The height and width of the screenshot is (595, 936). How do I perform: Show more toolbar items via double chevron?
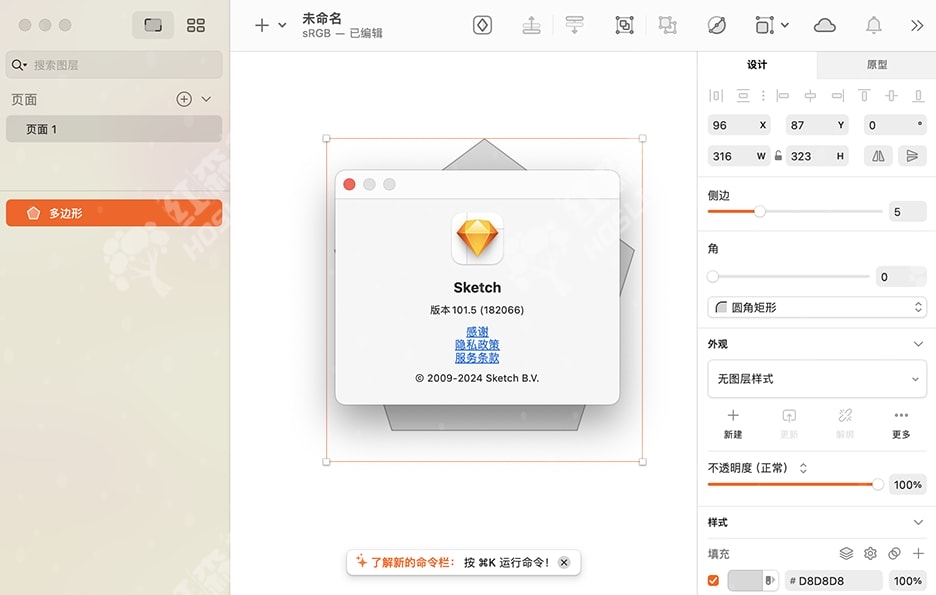[x=917, y=25]
